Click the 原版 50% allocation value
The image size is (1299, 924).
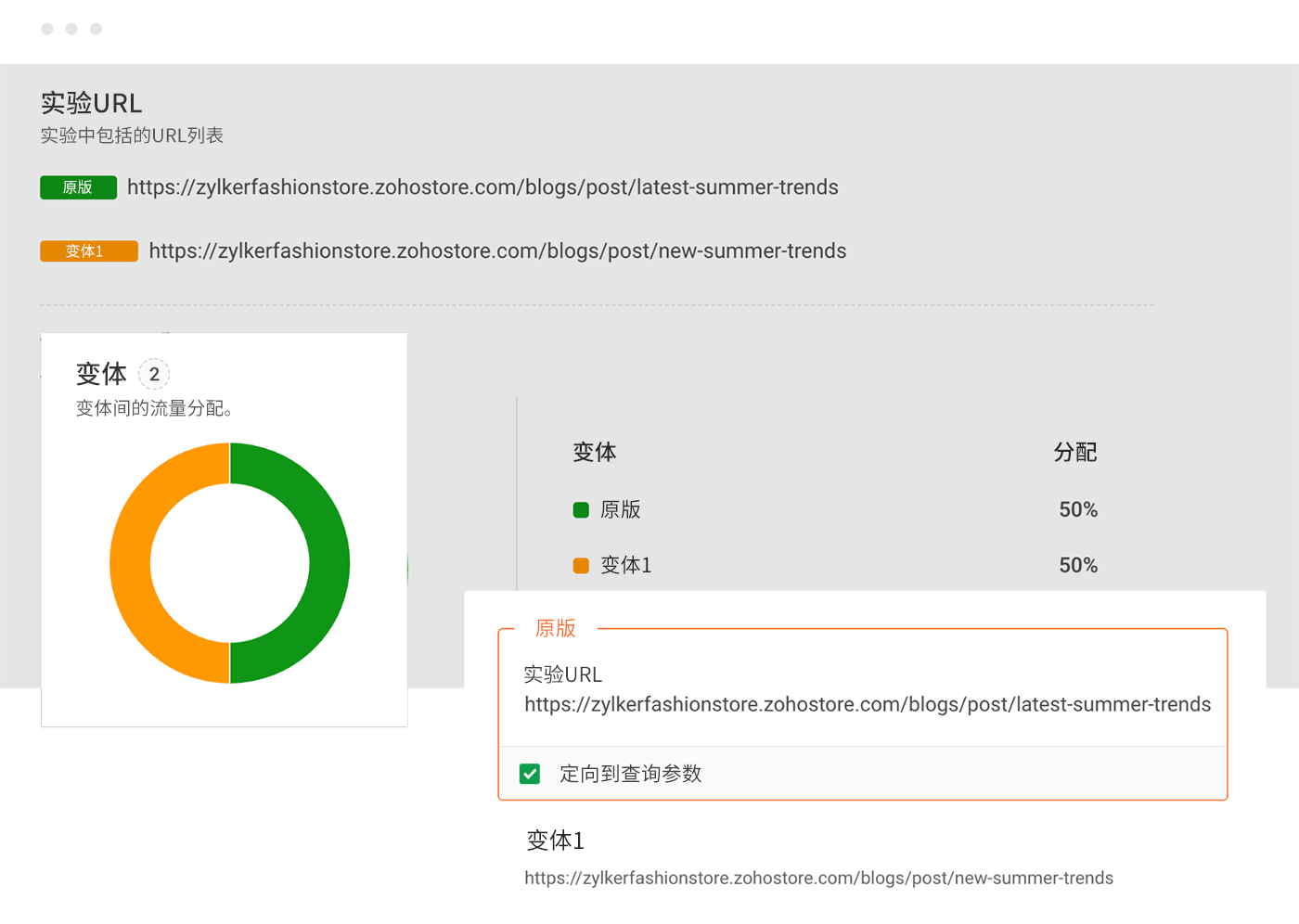(x=1078, y=509)
